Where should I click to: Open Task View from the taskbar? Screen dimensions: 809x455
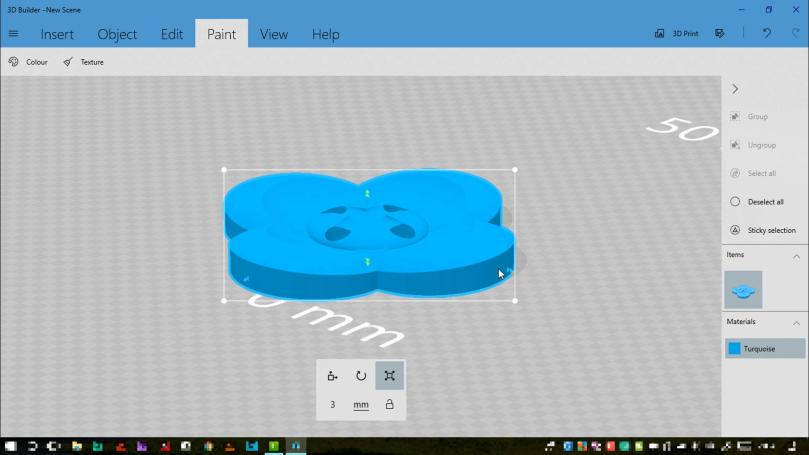[54, 446]
